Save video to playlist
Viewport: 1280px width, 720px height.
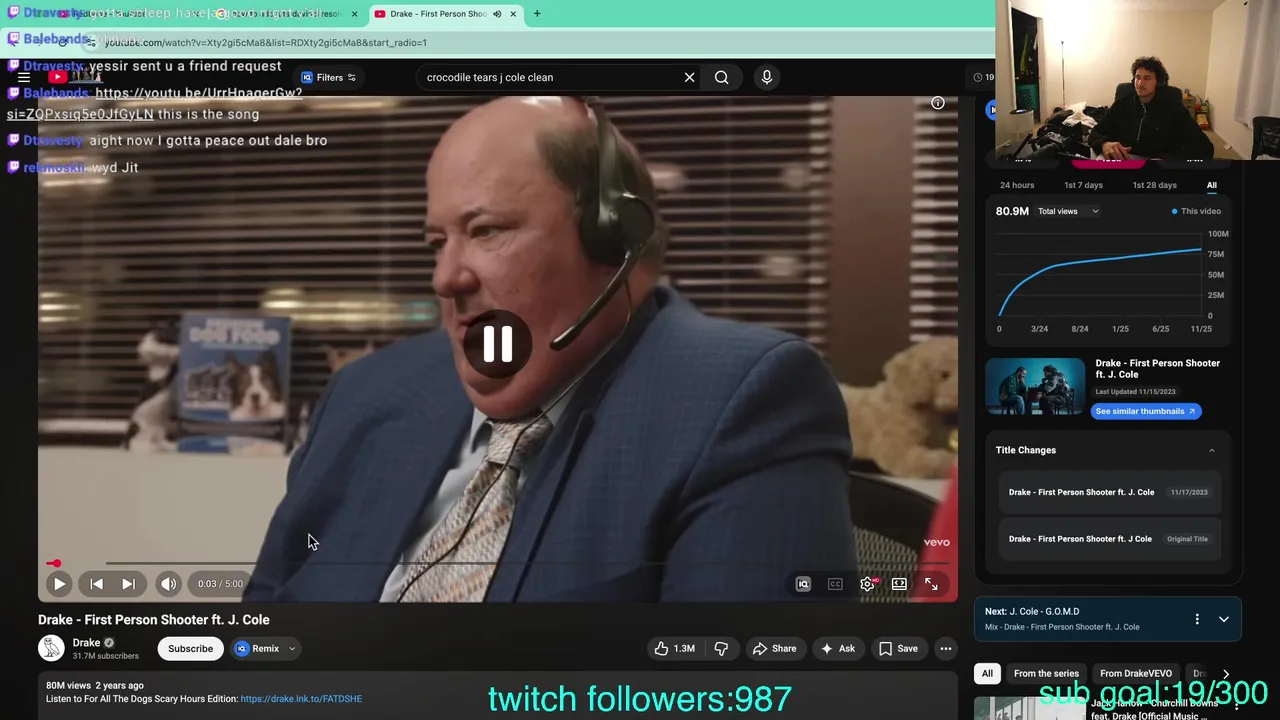click(898, 648)
